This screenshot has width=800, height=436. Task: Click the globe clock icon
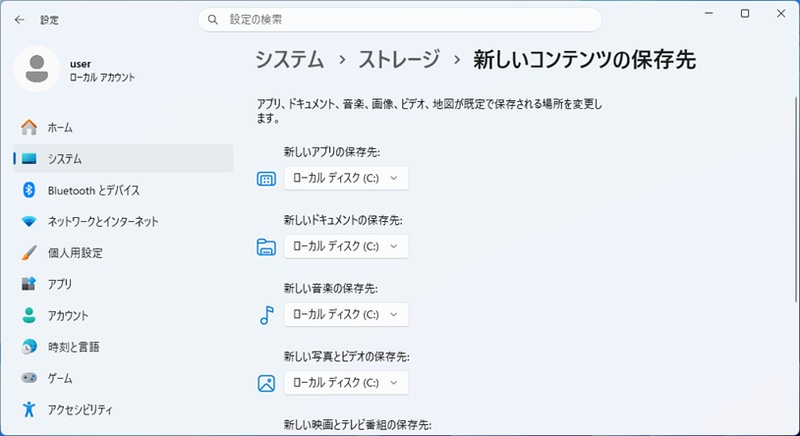[29, 347]
